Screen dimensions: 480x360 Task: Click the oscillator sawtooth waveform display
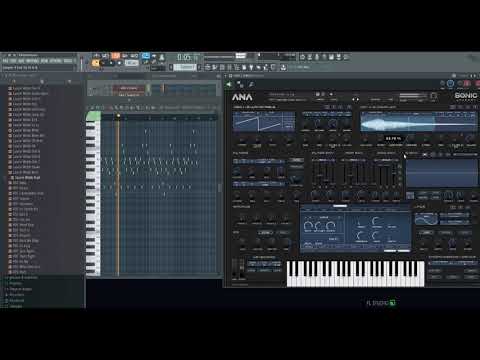point(264,121)
